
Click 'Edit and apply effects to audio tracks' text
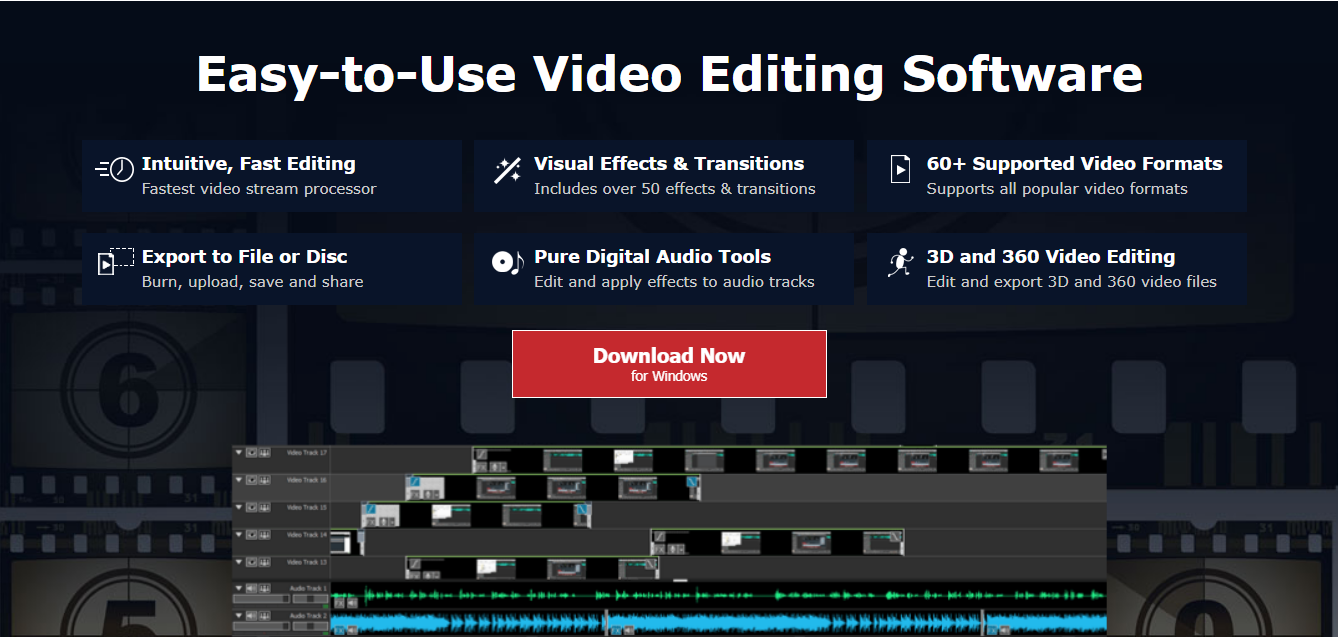pos(674,282)
